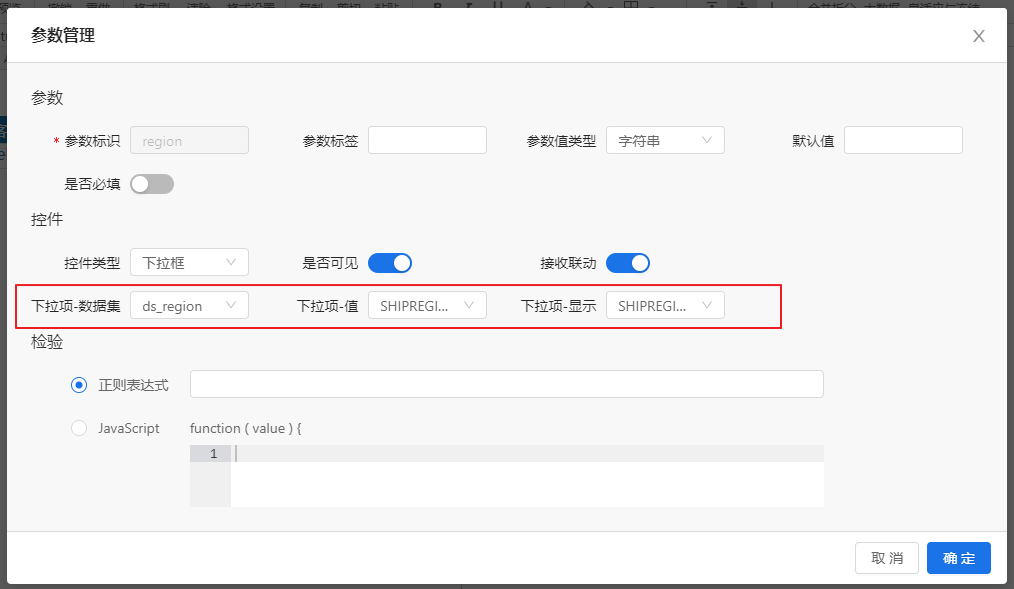Select the JavaScript radio button
1014x589 pixels.
click(79, 428)
